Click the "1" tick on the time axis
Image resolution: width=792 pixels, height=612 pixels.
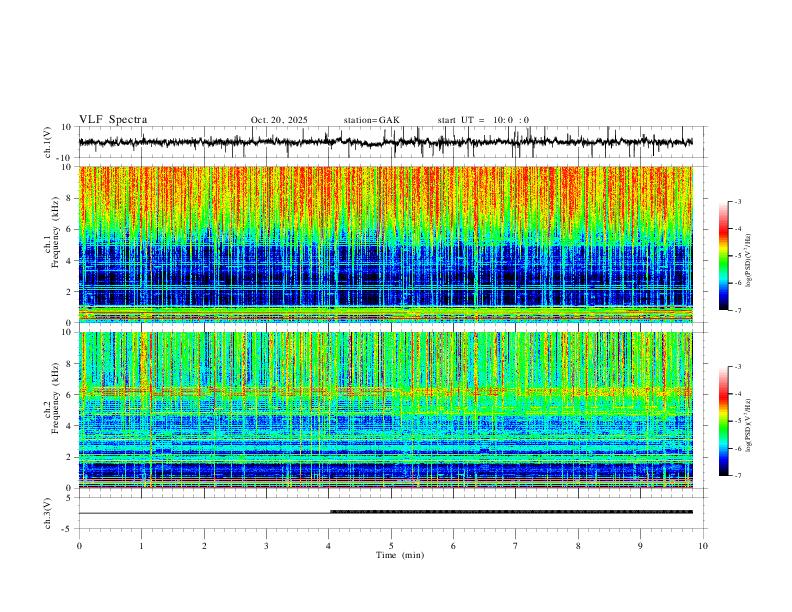[141, 546]
